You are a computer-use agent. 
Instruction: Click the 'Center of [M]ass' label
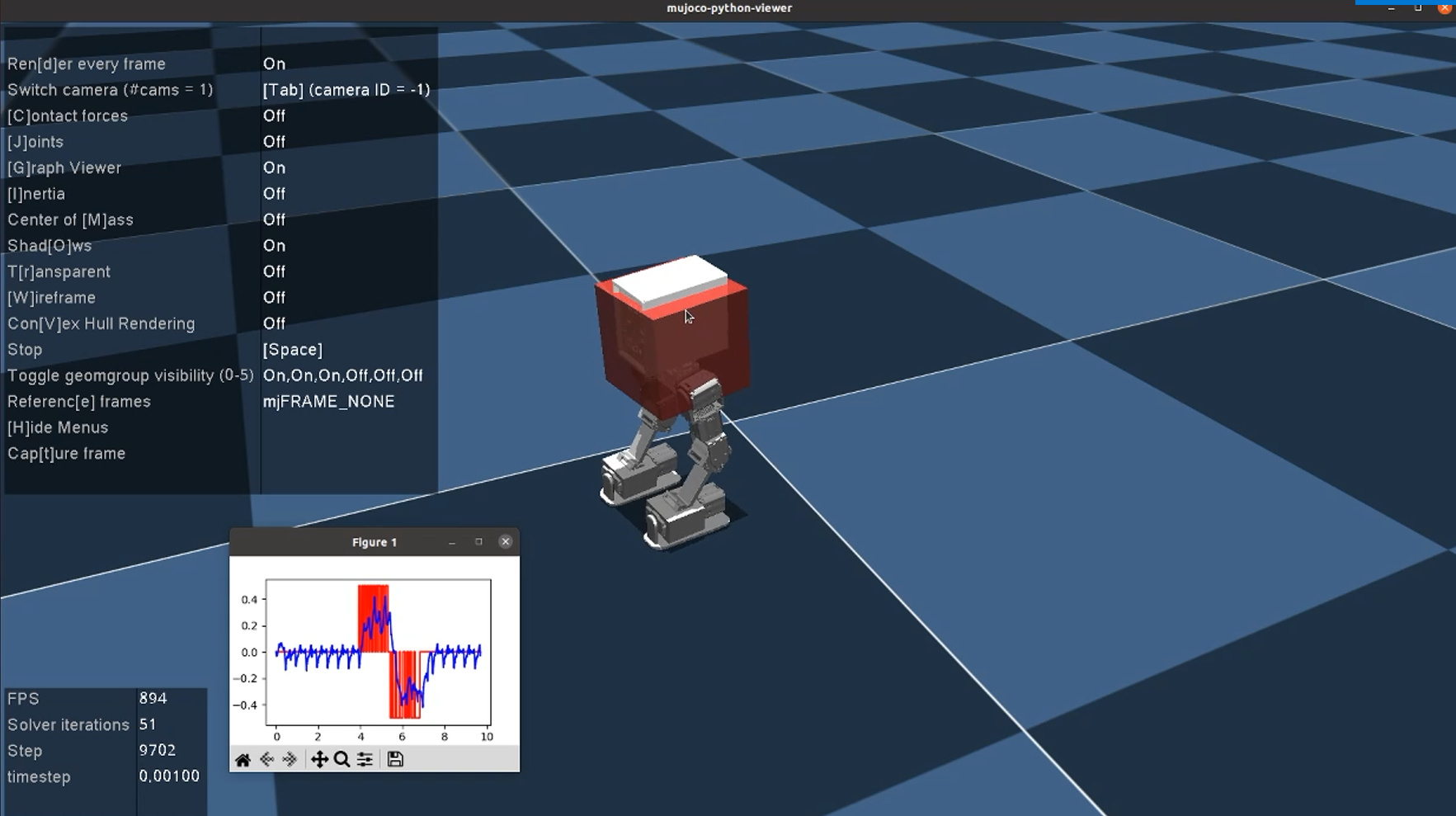point(70,219)
